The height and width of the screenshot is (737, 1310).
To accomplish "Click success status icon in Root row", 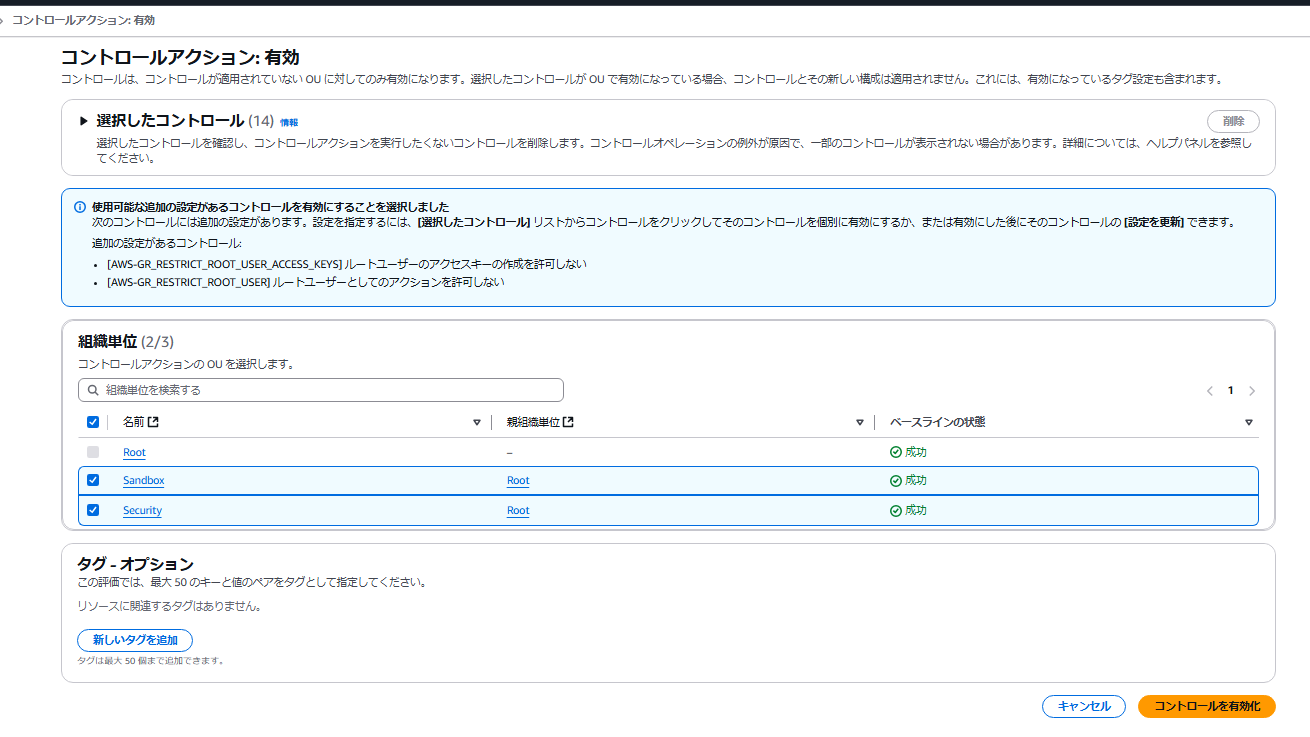I will pos(896,452).
